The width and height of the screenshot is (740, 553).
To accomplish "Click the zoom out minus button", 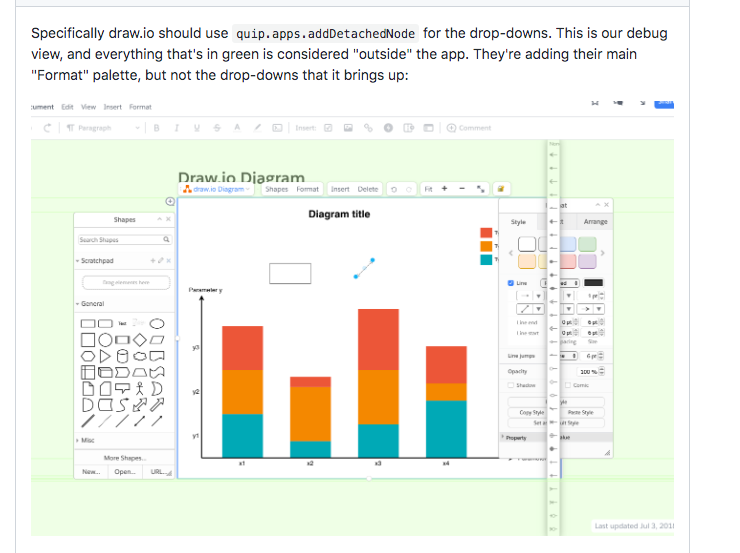I will click(x=462, y=189).
